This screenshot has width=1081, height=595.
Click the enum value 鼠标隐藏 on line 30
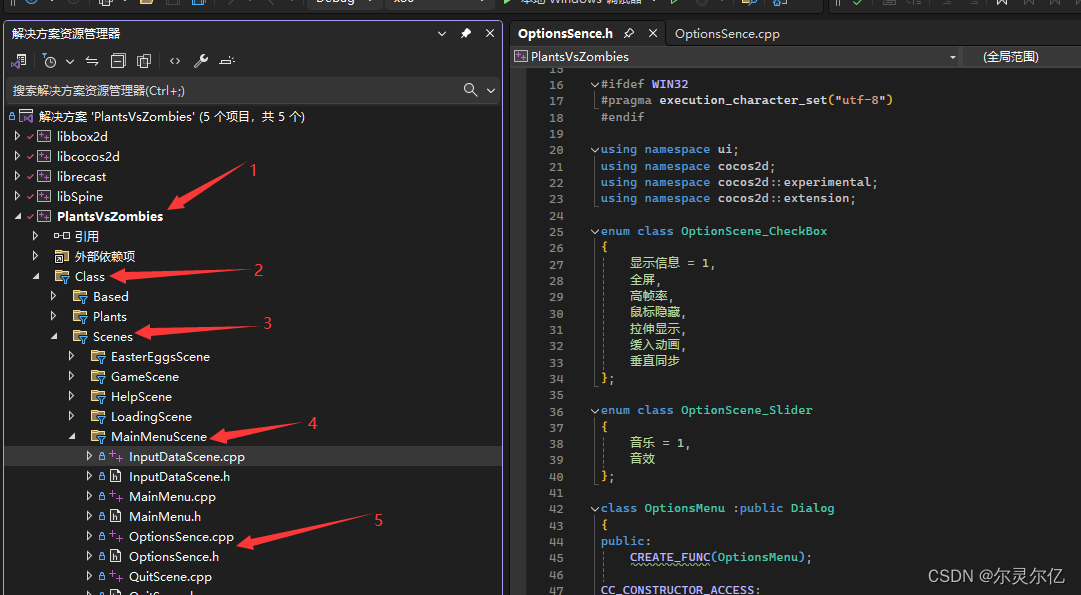click(654, 312)
